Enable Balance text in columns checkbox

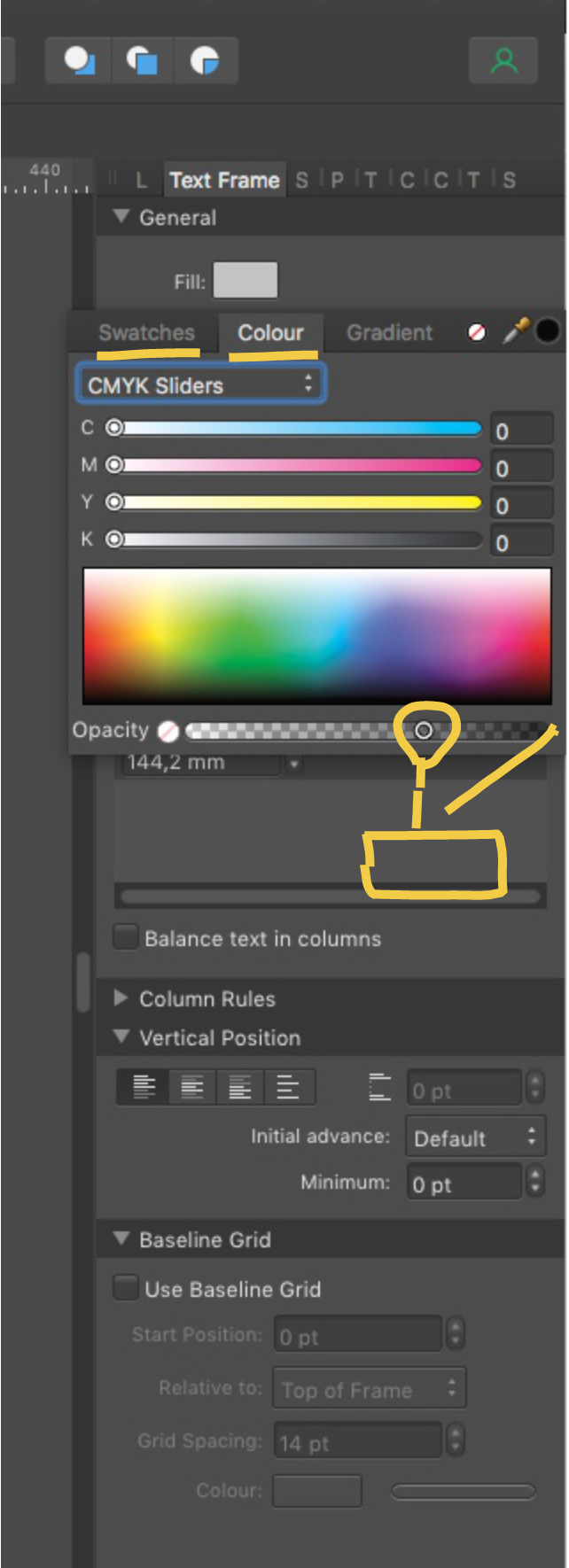(126, 937)
